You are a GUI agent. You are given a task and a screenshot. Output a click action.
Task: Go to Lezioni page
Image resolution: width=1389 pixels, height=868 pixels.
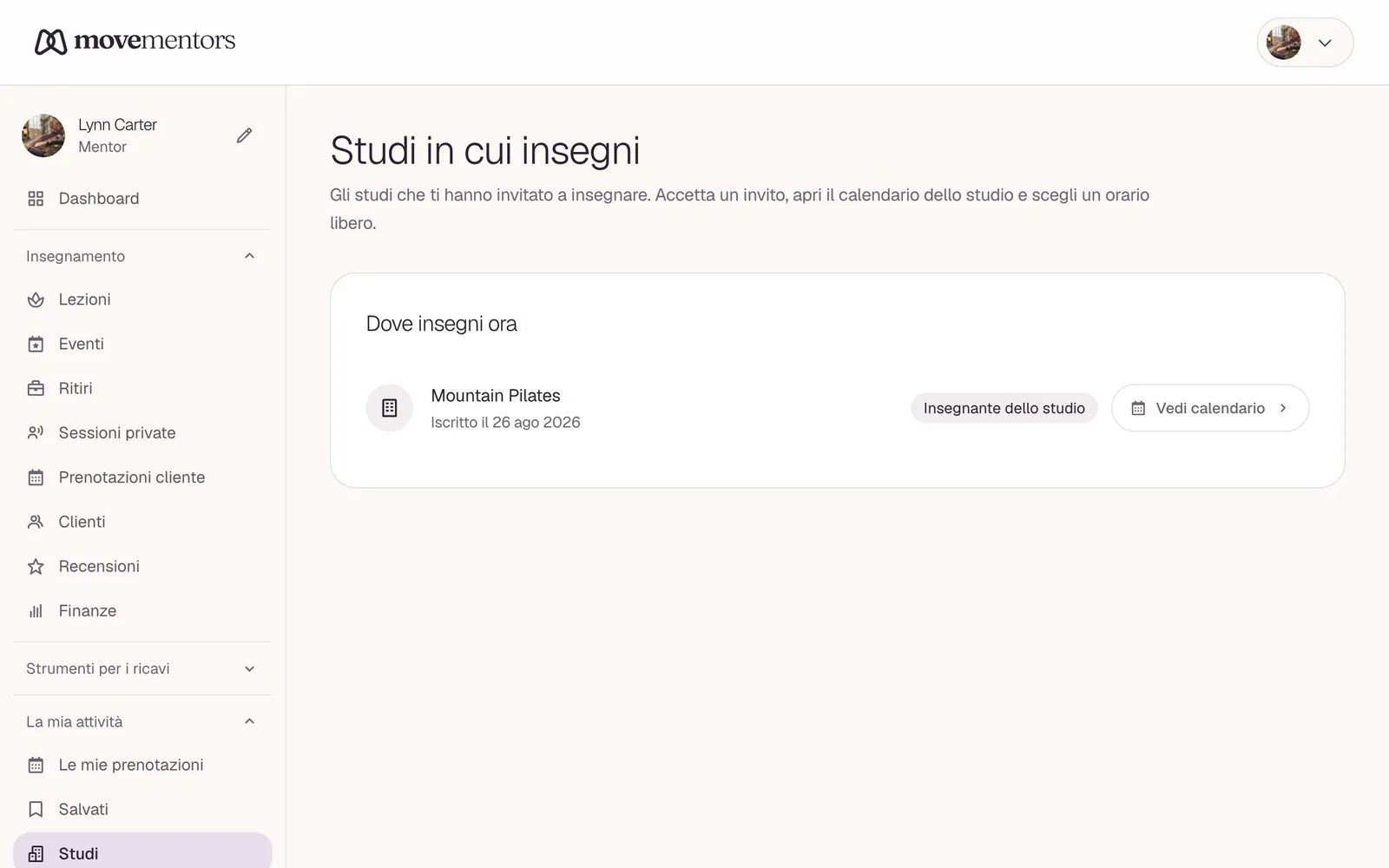(x=142, y=299)
